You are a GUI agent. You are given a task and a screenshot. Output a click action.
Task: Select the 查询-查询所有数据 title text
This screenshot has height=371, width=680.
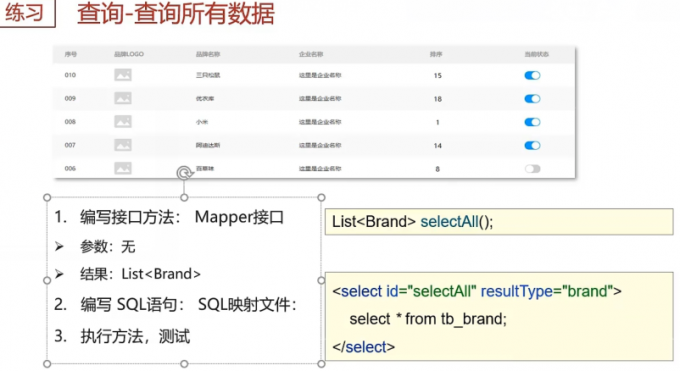176,14
